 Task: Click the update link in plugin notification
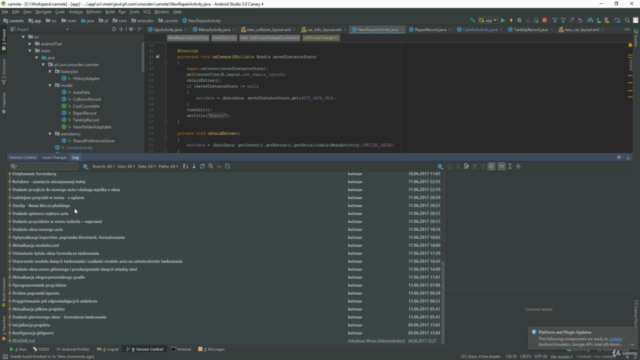(616, 339)
